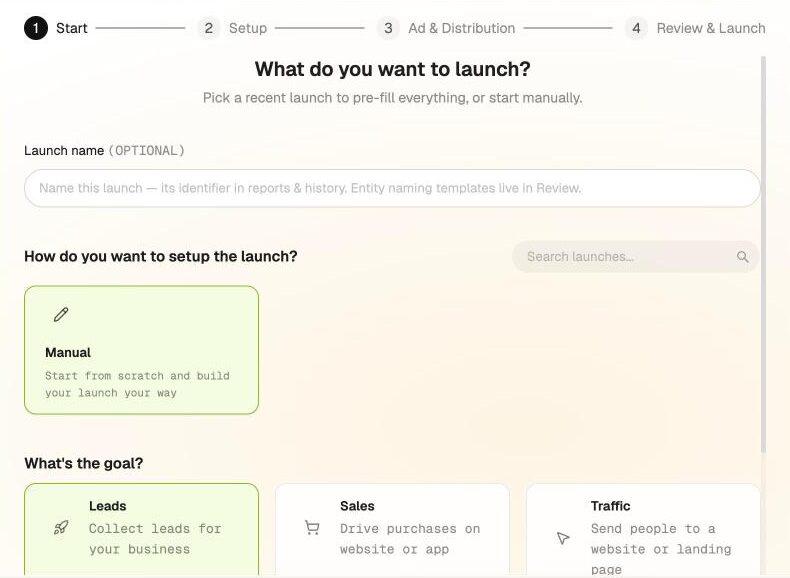The width and height of the screenshot is (790, 578).
Task: Select the Manual setup card
Action: (x=142, y=350)
